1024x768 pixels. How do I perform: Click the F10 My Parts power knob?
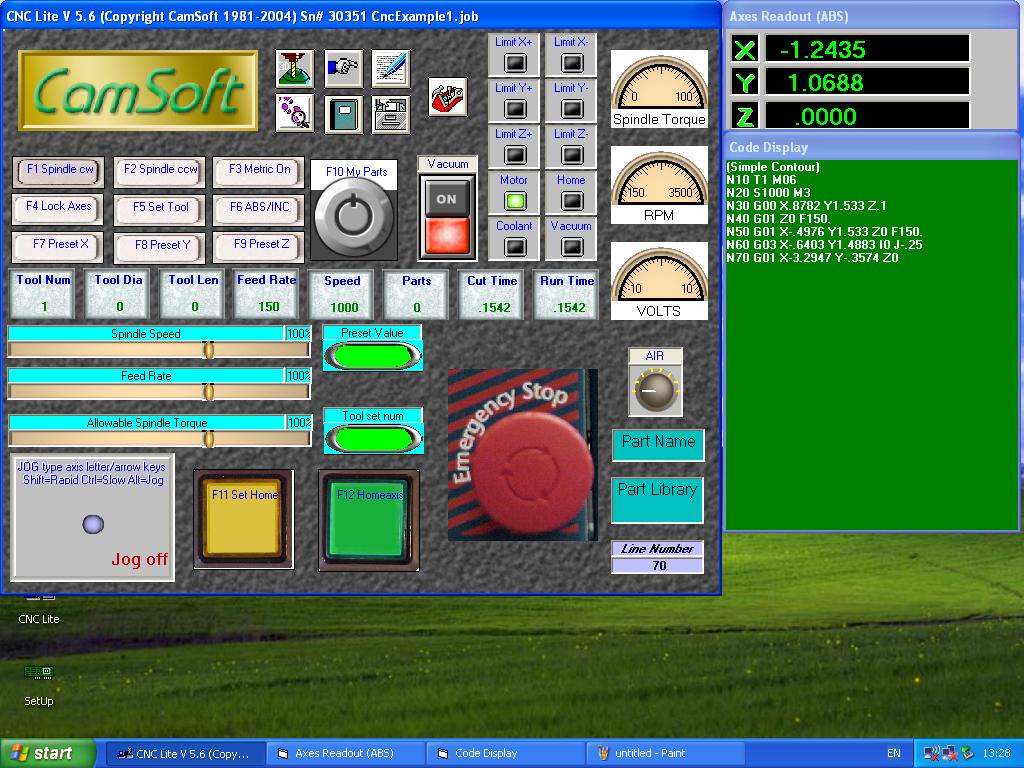coord(354,216)
